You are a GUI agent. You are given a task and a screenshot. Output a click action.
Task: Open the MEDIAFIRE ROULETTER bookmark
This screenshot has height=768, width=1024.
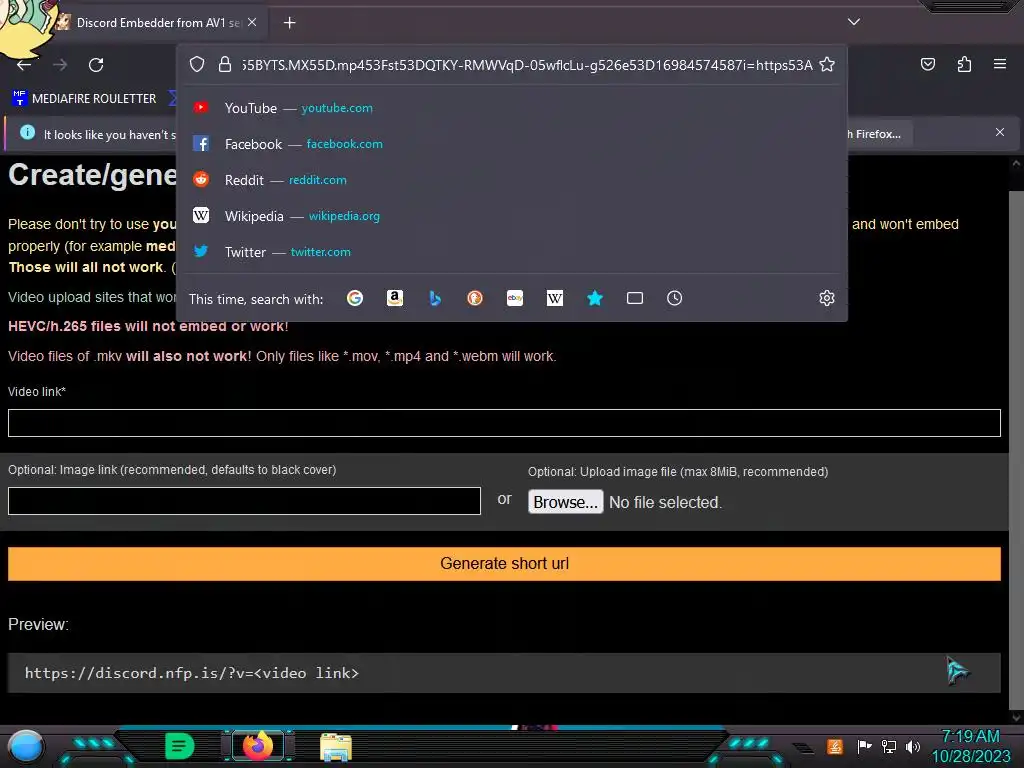[x=84, y=99]
